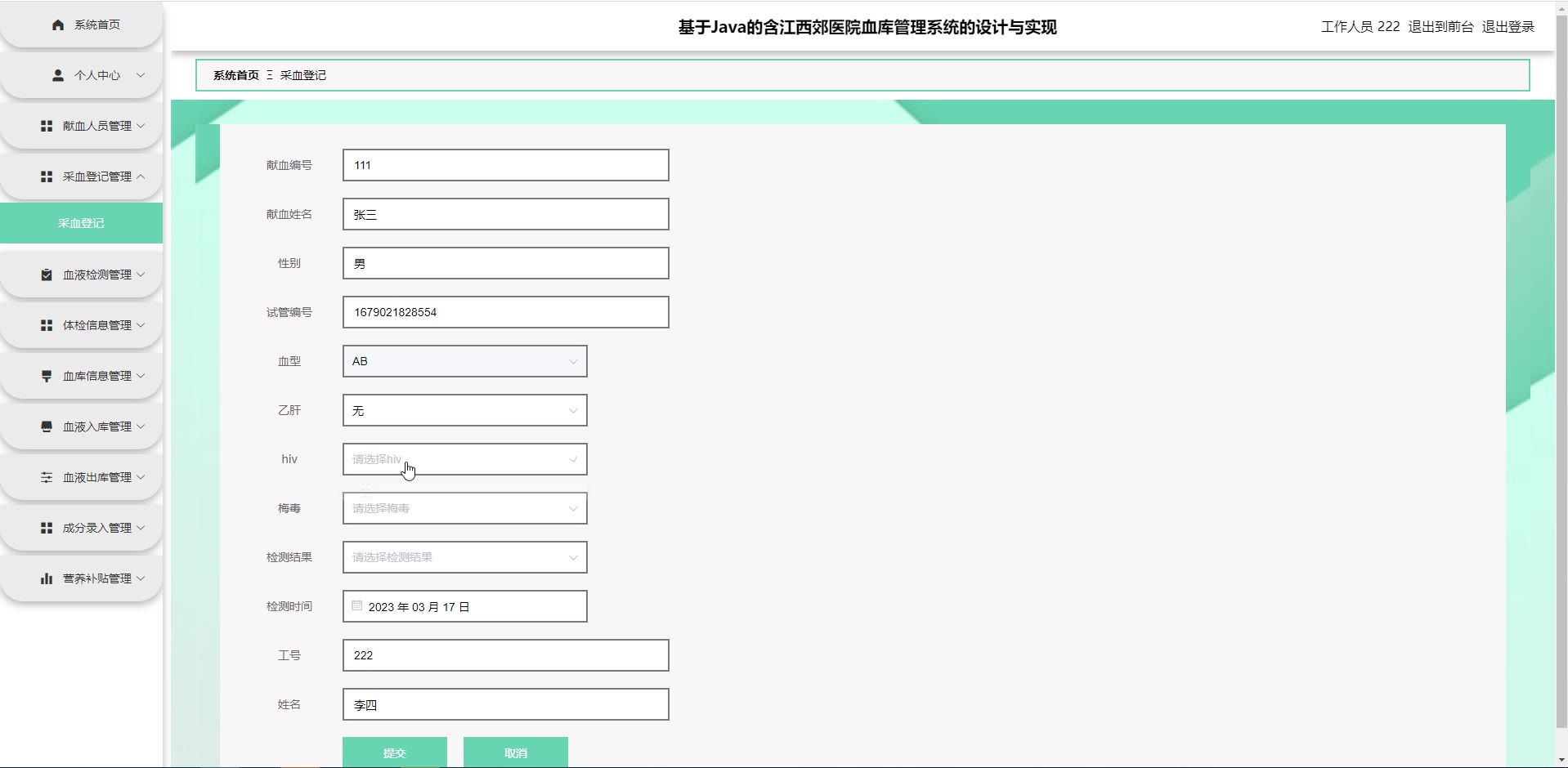Image resolution: width=1568 pixels, height=768 pixels.
Task: Click the calendar icon in 检测时间 field
Action: coord(357,605)
